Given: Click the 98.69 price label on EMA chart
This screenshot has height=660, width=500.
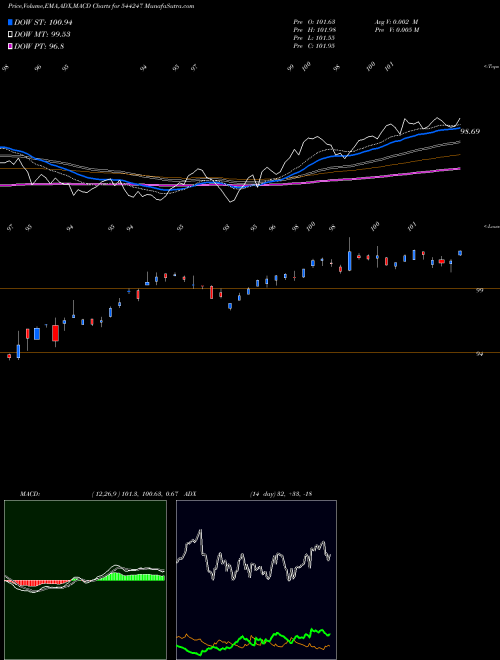Looking at the screenshot, I should 470,132.
